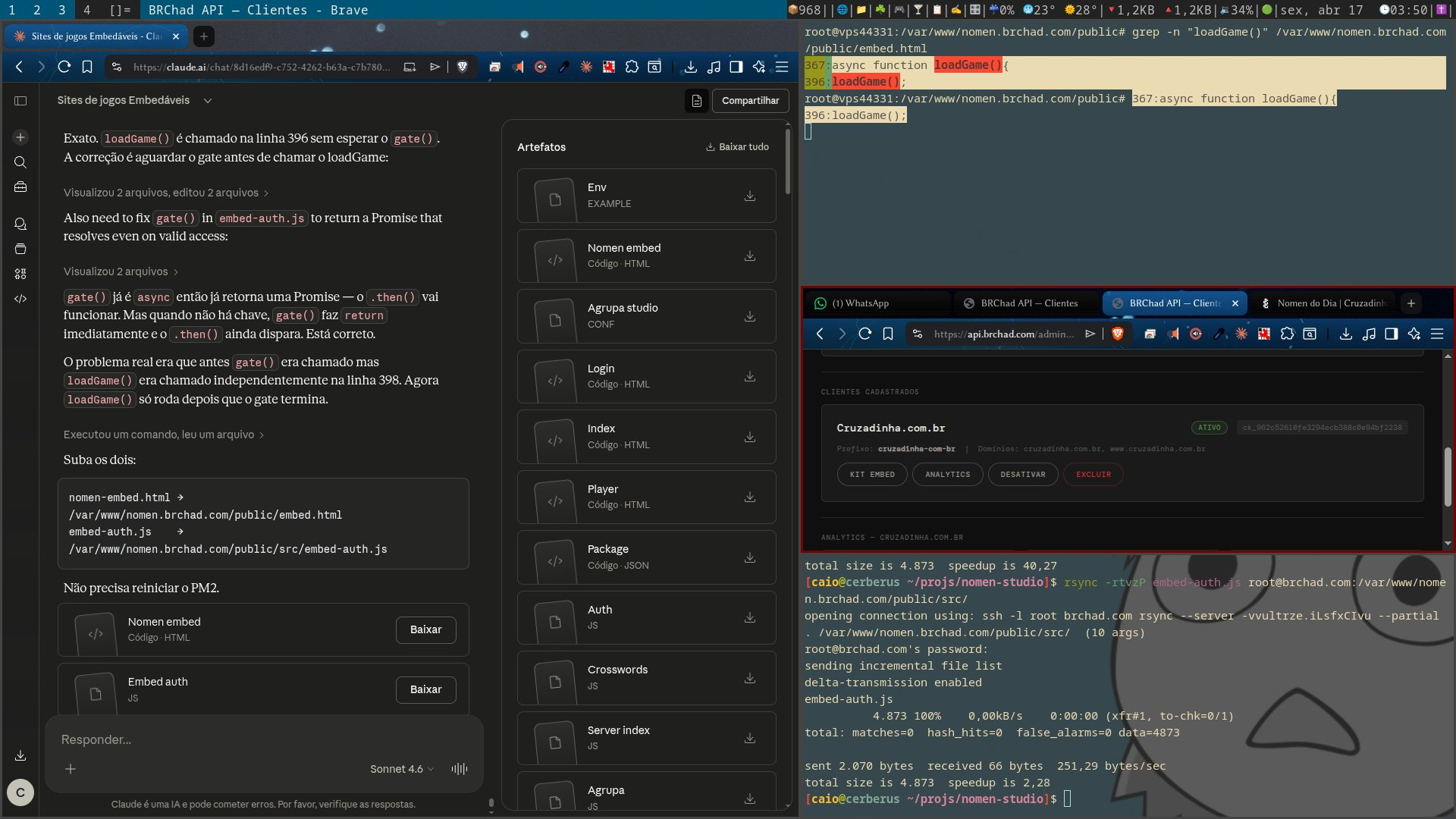This screenshot has width=1456, height=819.
Task: Click the Brave Shields lion icon in Claude tab
Action: click(x=462, y=67)
